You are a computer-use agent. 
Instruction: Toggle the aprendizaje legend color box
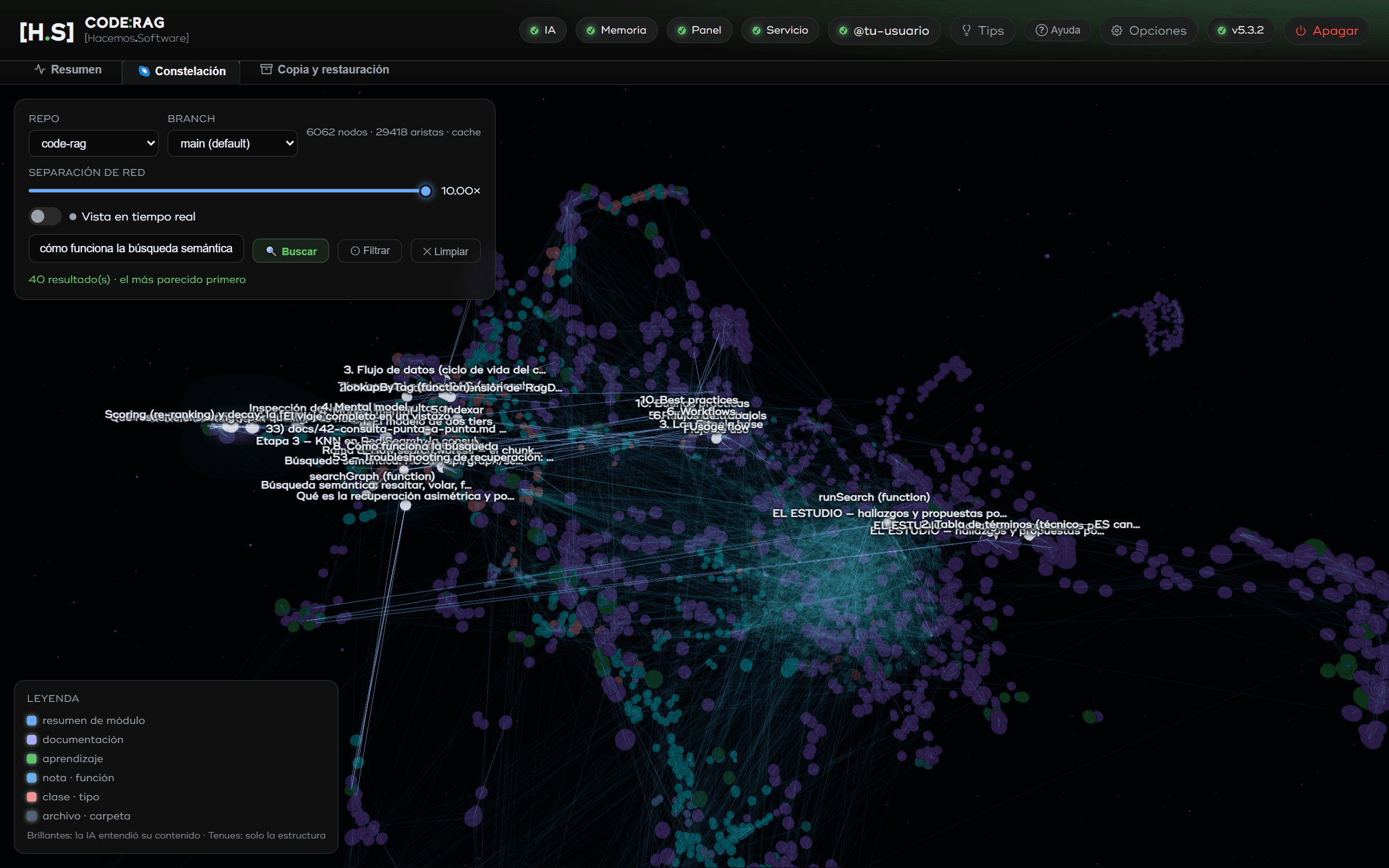pos(32,759)
